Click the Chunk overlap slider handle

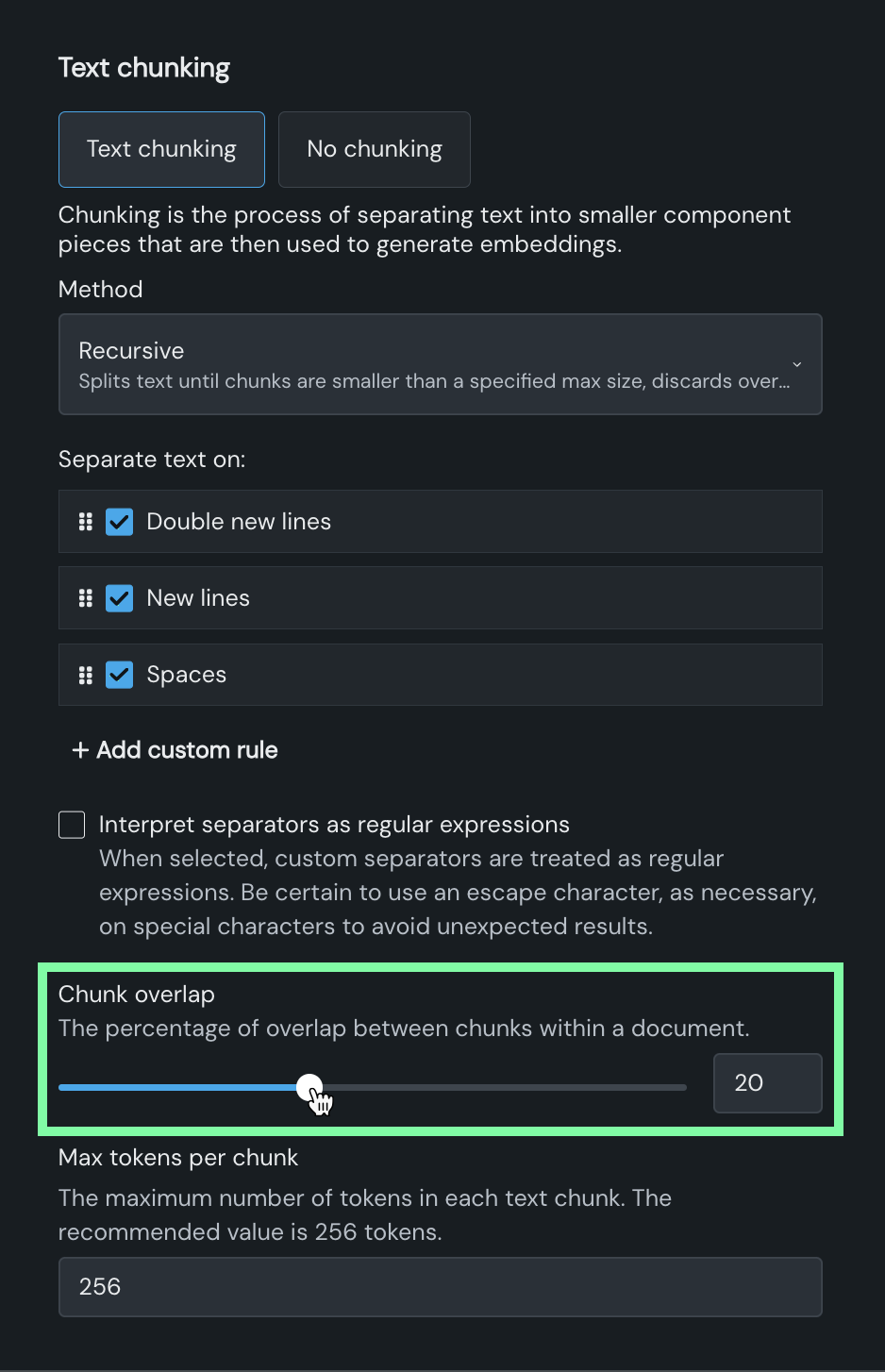(309, 1087)
